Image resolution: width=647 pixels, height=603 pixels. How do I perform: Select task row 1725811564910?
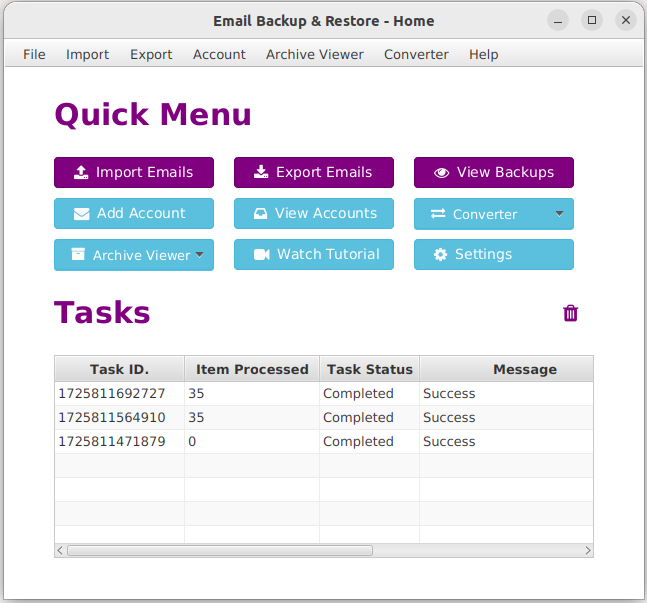[x=324, y=417]
